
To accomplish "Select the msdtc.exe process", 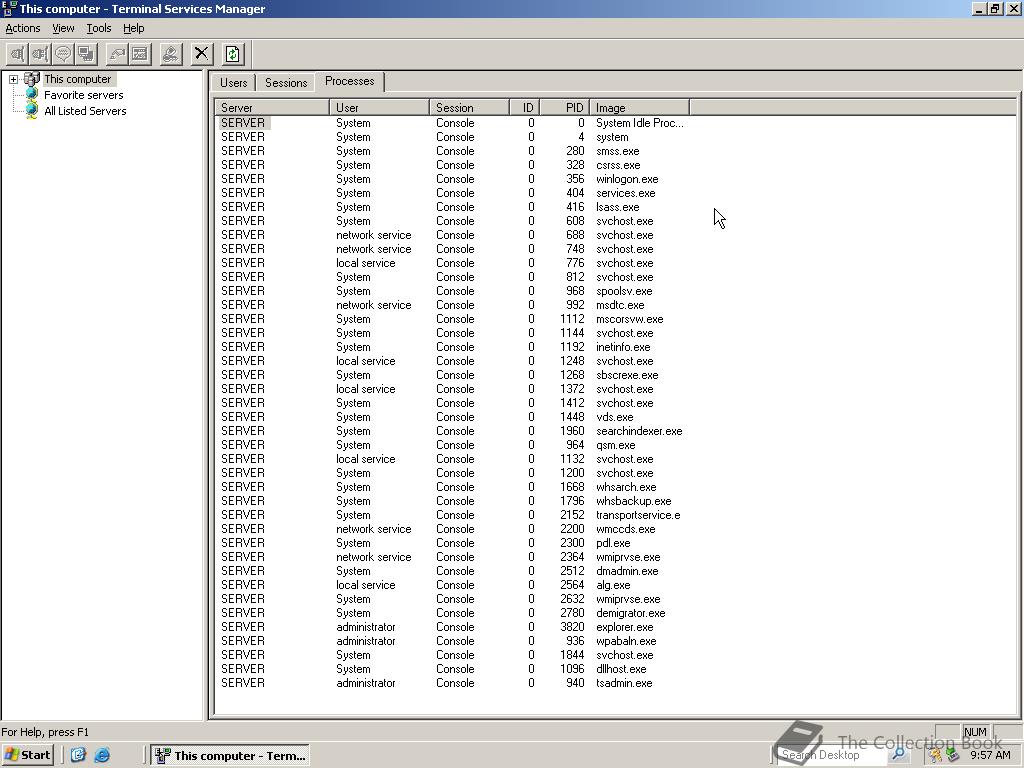I will pyautogui.click(x=453, y=305).
